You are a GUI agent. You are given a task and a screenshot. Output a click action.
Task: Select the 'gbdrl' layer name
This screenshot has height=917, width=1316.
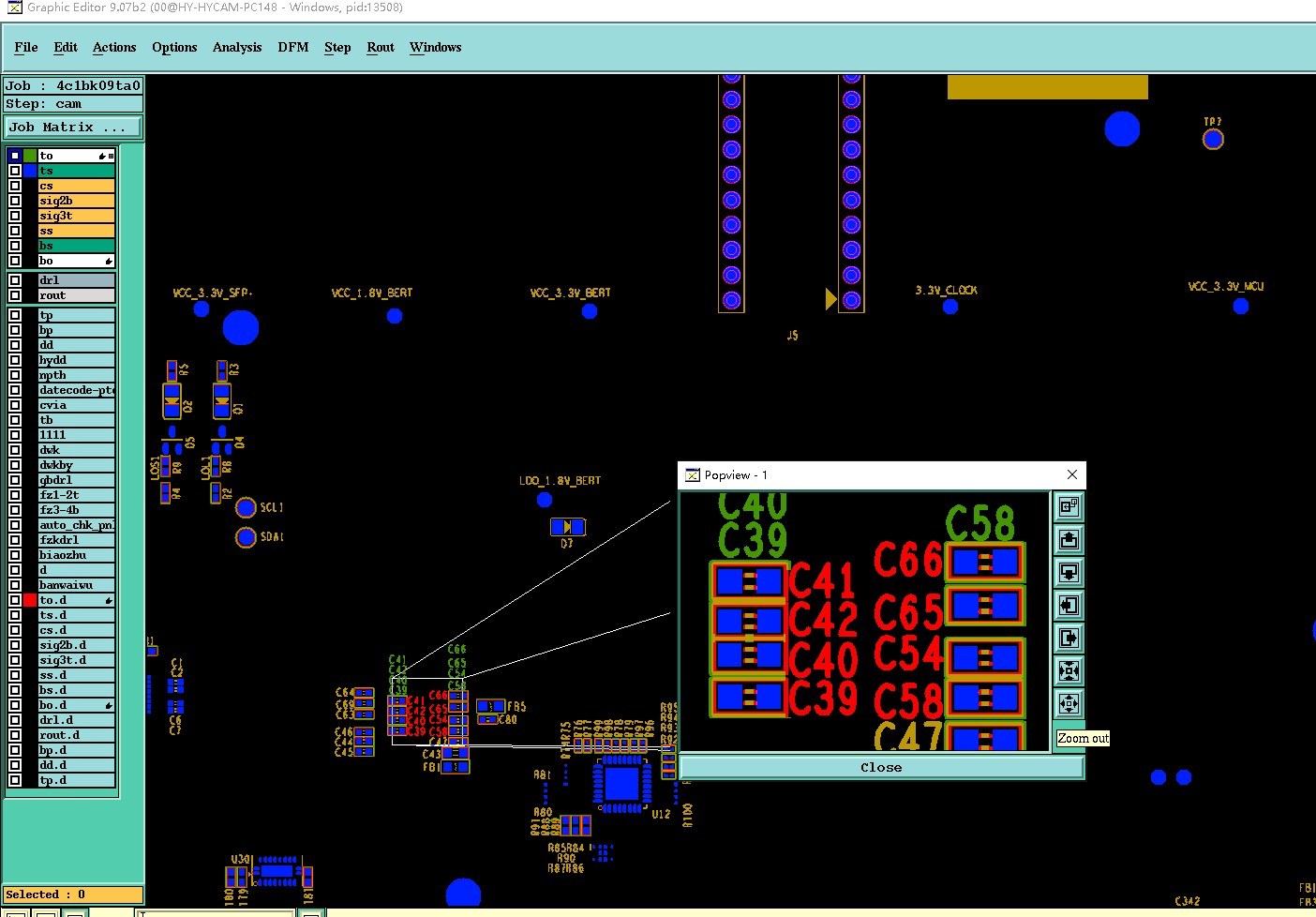coord(76,480)
